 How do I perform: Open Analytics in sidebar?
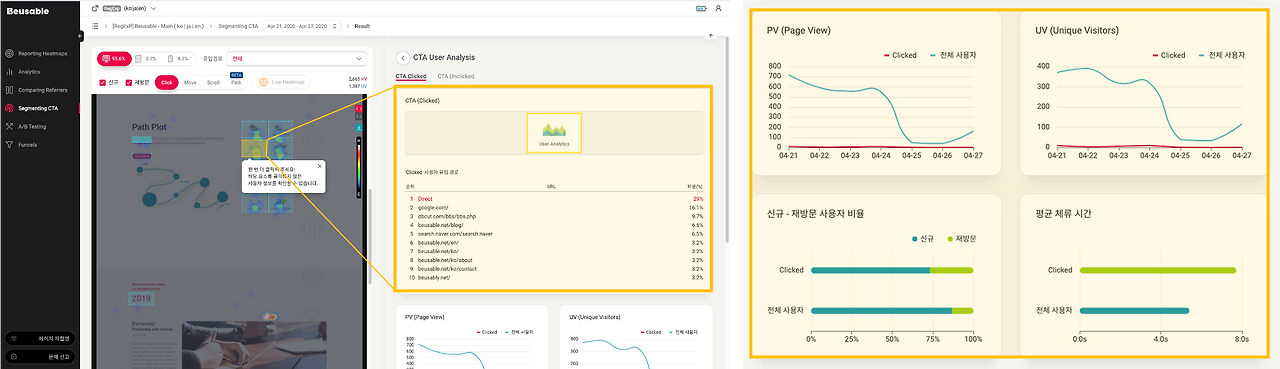[x=29, y=72]
